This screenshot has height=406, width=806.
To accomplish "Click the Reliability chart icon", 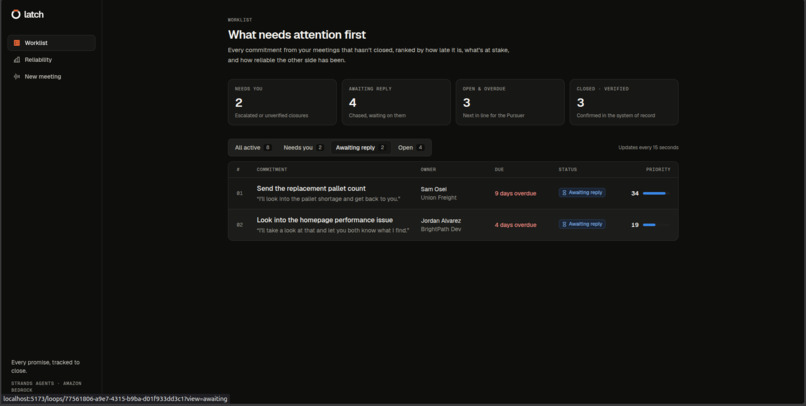I will pos(16,60).
